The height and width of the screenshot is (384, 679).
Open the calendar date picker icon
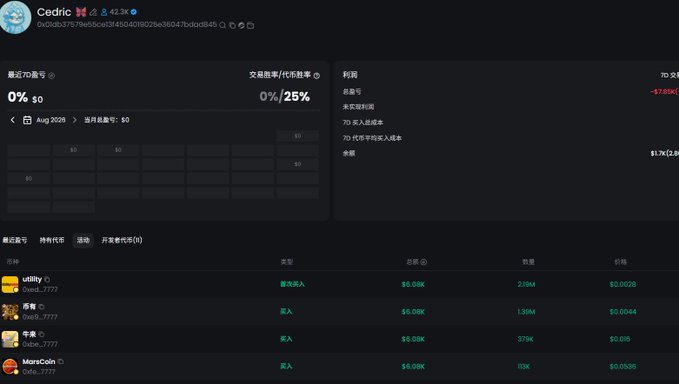[x=27, y=120]
